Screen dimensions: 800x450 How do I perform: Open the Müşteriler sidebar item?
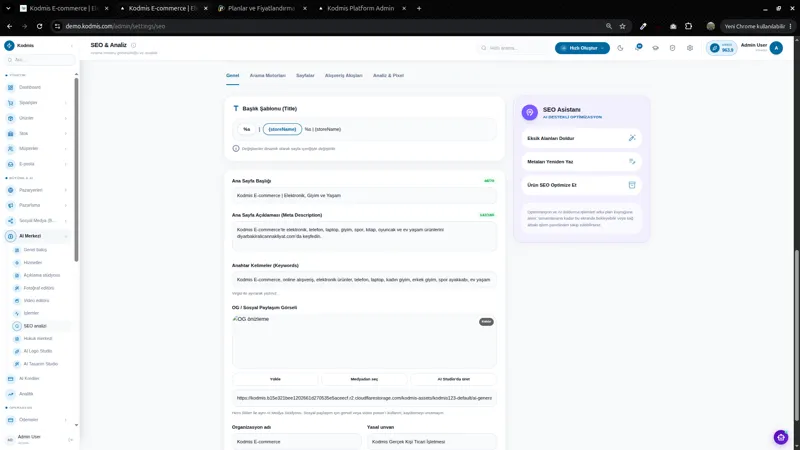pos(37,148)
